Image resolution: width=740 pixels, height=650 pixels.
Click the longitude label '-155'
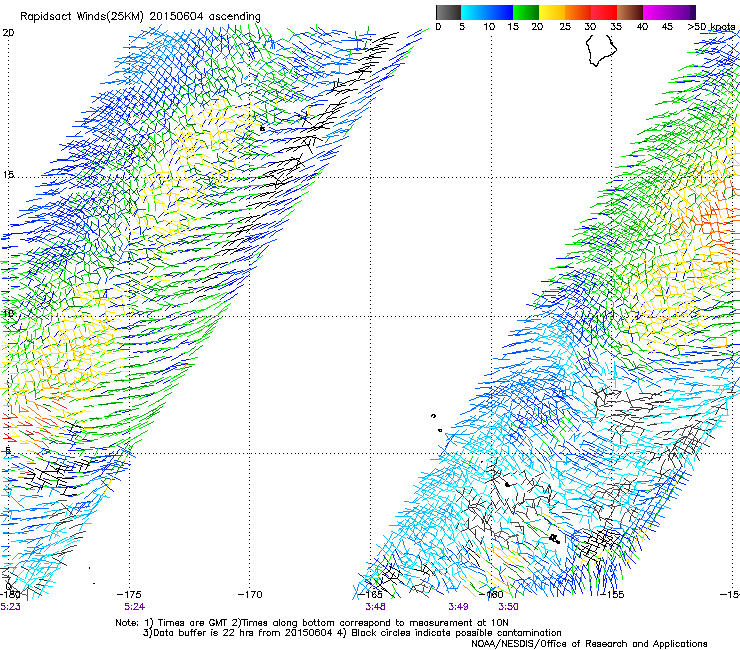click(612, 594)
